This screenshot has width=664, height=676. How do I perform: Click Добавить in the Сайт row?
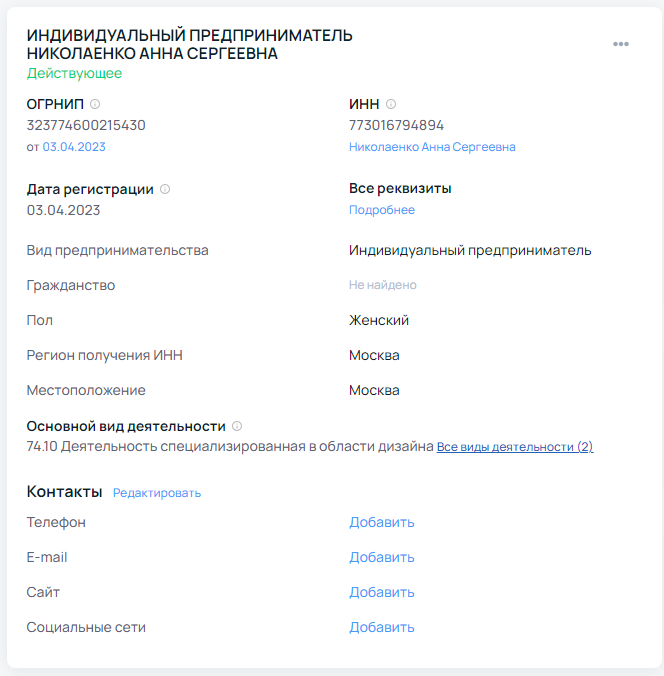[x=381, y=592]
